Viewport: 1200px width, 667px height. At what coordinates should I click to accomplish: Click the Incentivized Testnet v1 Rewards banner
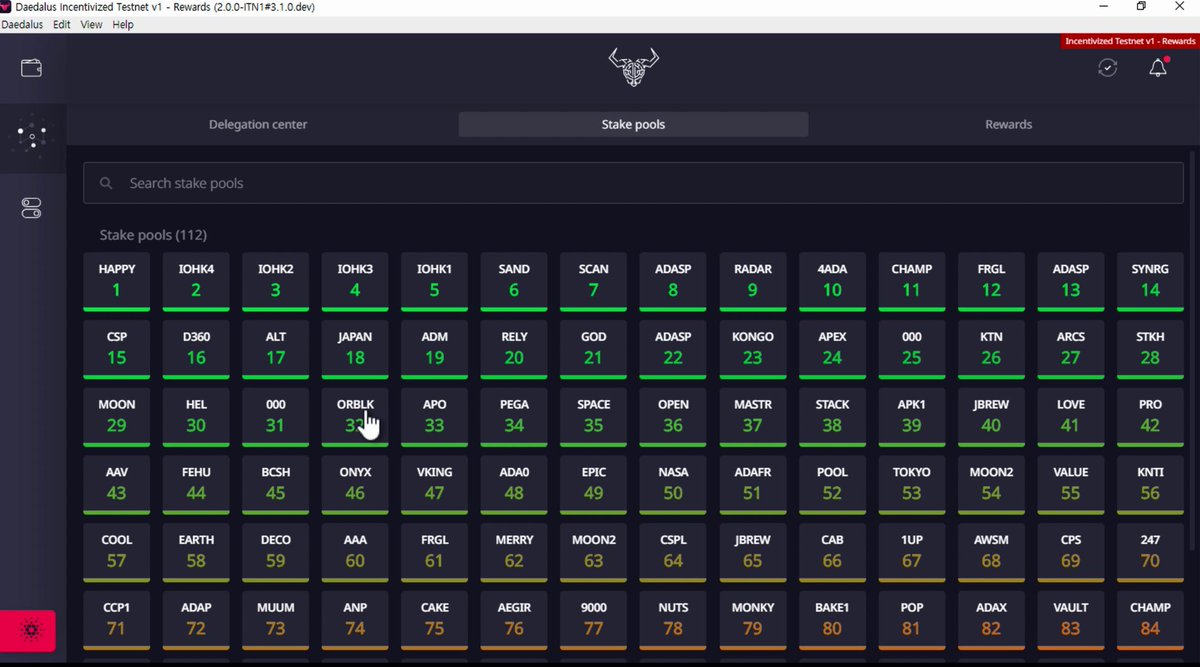pyautogui.click(x=1129, y=41)
